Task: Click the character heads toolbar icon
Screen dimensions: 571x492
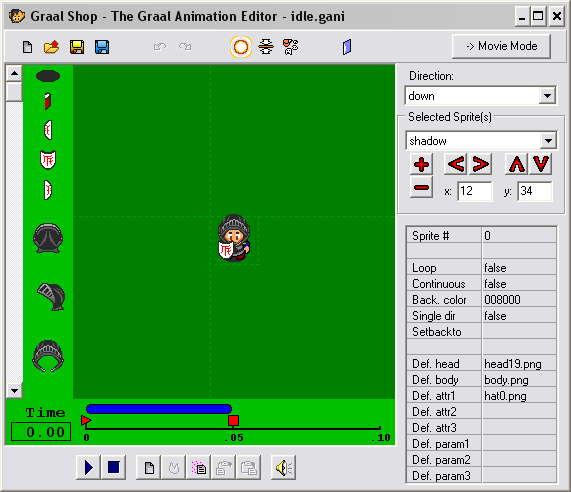Action: coord(291,47)
